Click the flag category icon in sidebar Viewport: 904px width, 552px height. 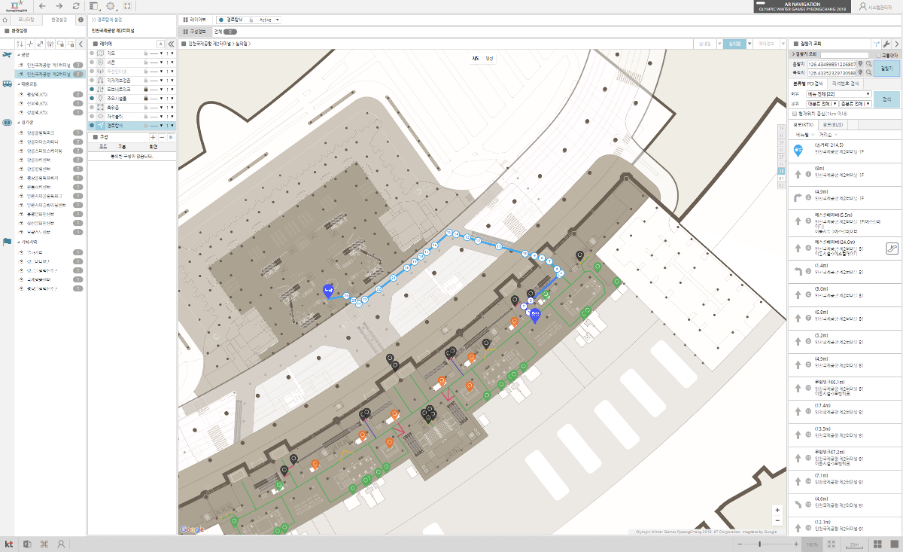coord(7,241)
